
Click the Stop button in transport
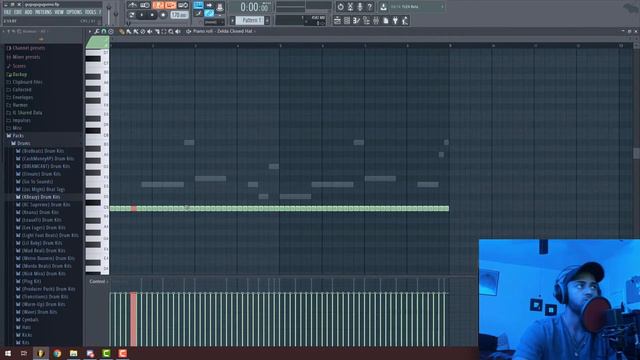tap(152, 15)
